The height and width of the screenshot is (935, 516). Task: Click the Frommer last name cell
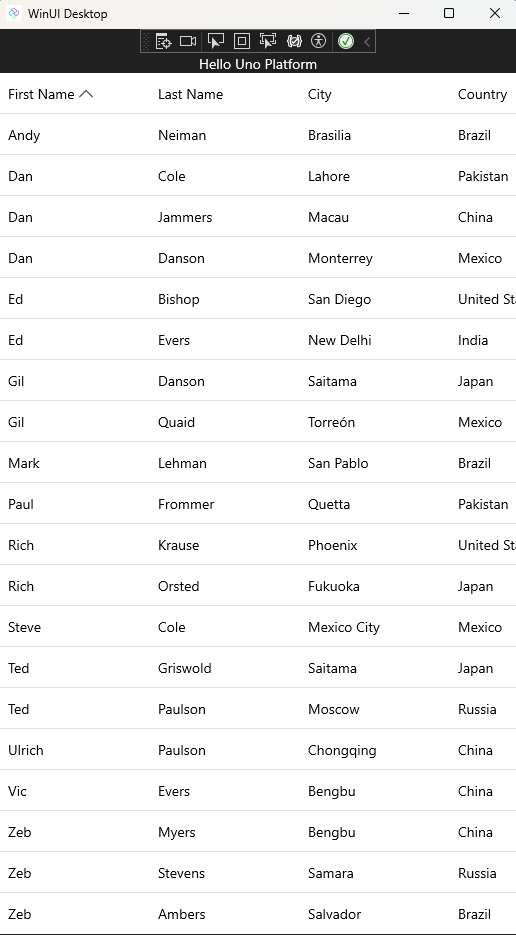(x=186, y=504)
